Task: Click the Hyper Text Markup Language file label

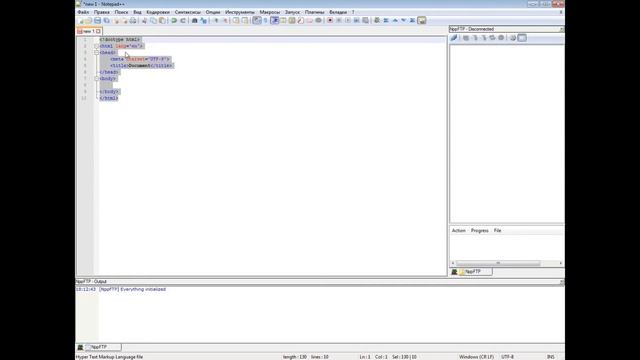Action: click(x=109, y=357)
